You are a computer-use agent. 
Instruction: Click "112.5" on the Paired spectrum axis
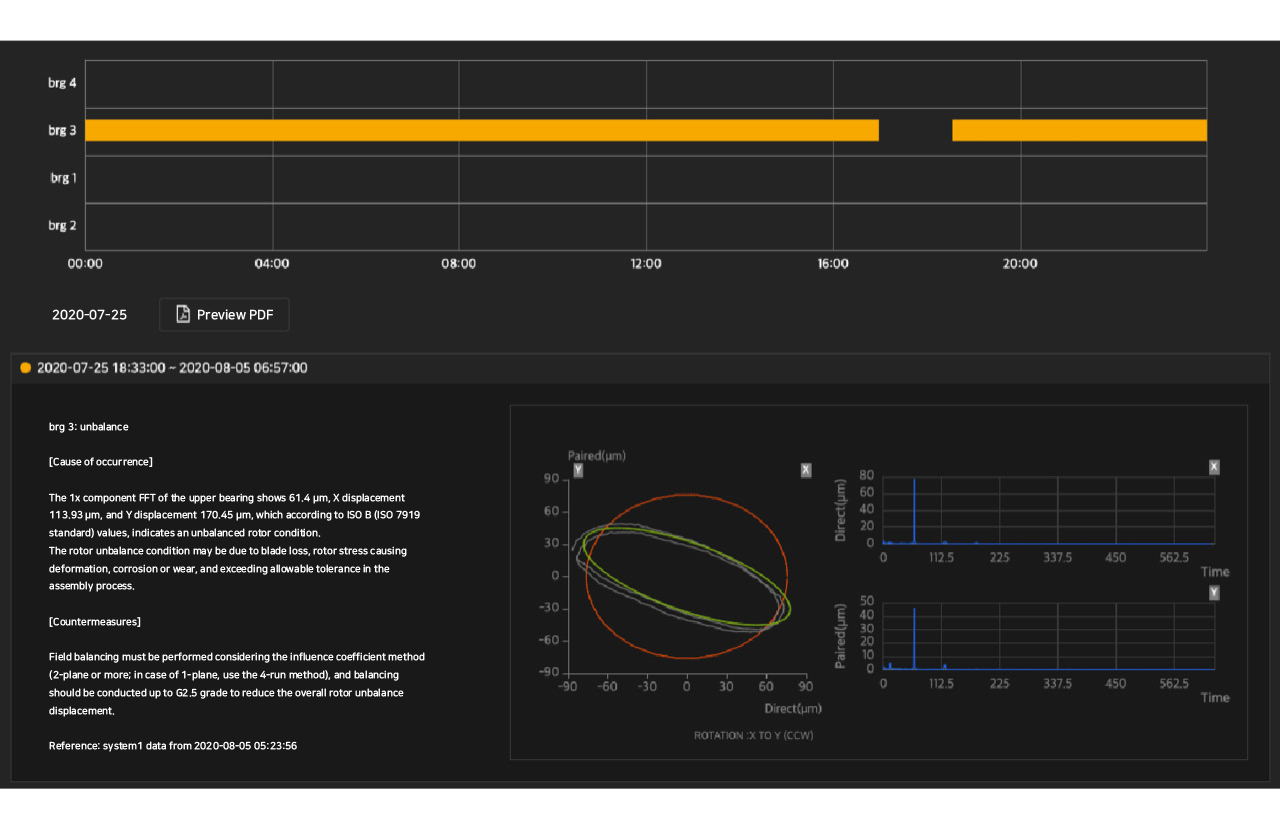pos(941,684)
